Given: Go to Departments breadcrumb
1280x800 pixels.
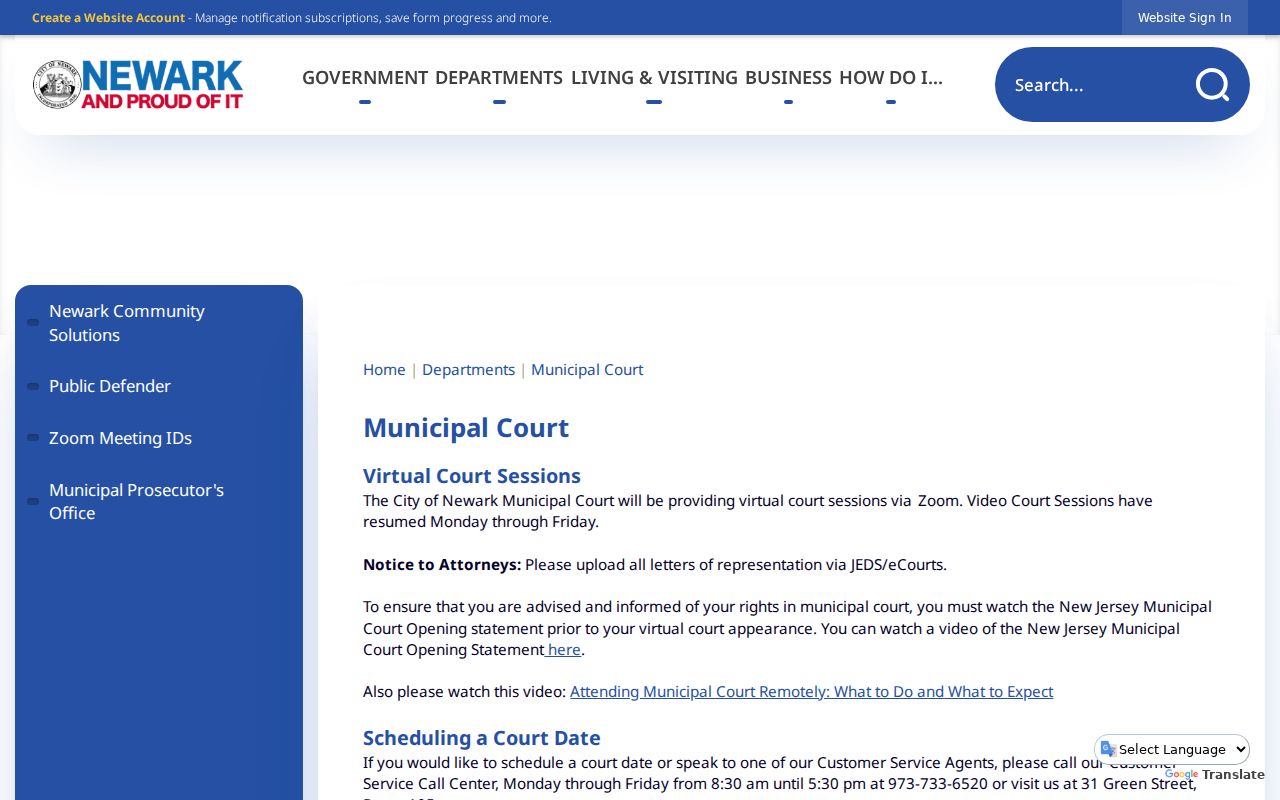Looking at the screenshot, I should pyautogui.click(x=468, y=370).
